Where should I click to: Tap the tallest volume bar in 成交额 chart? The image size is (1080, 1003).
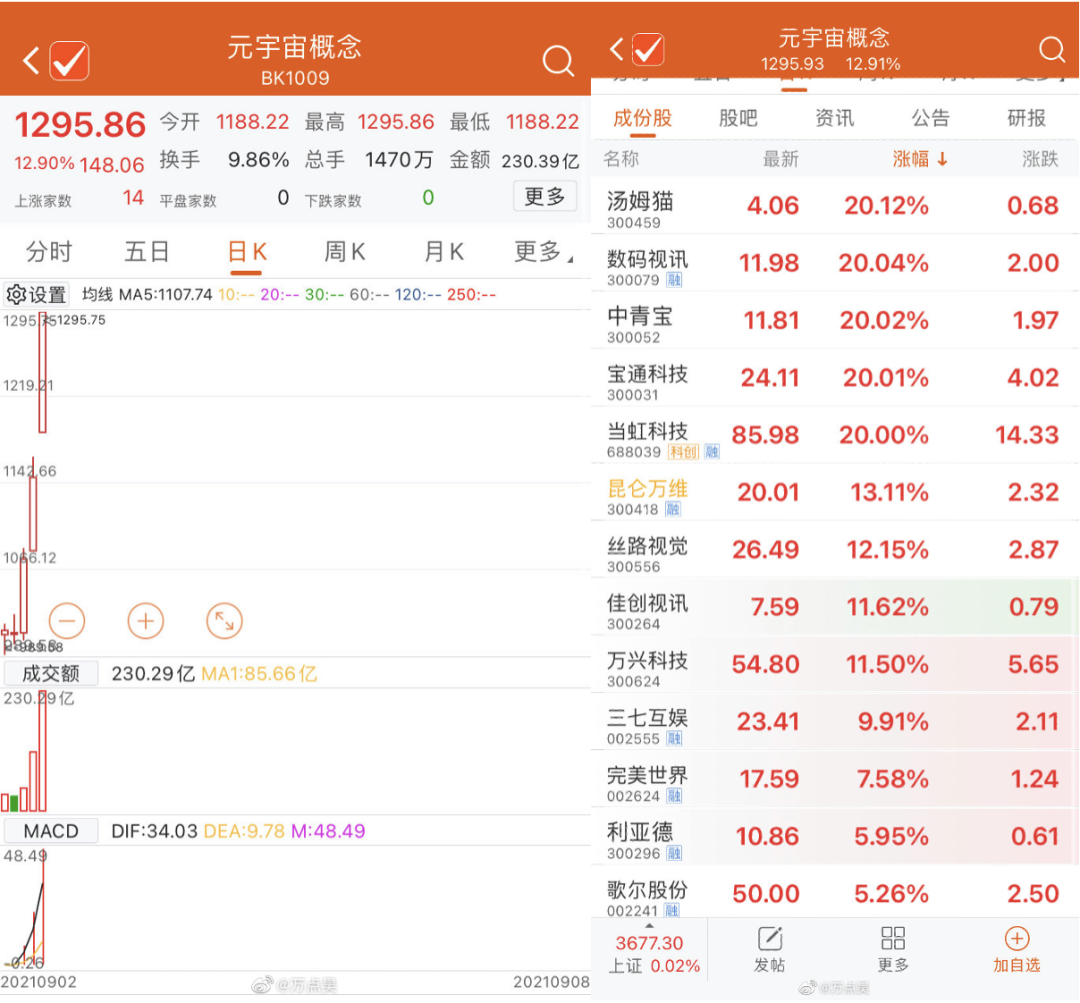[43, 750]
